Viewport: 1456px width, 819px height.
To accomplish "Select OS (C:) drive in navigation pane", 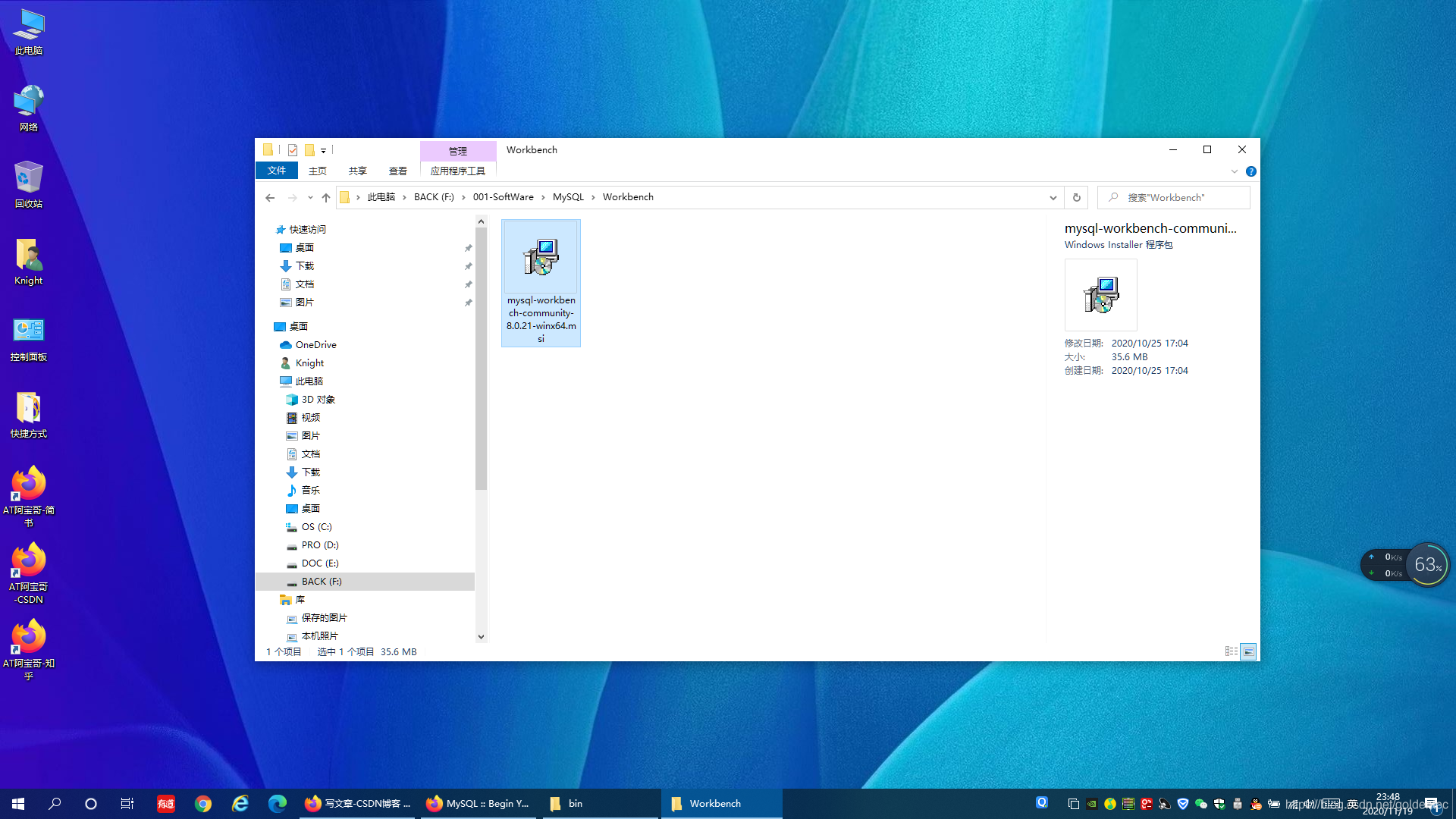I will click(316, 527).
